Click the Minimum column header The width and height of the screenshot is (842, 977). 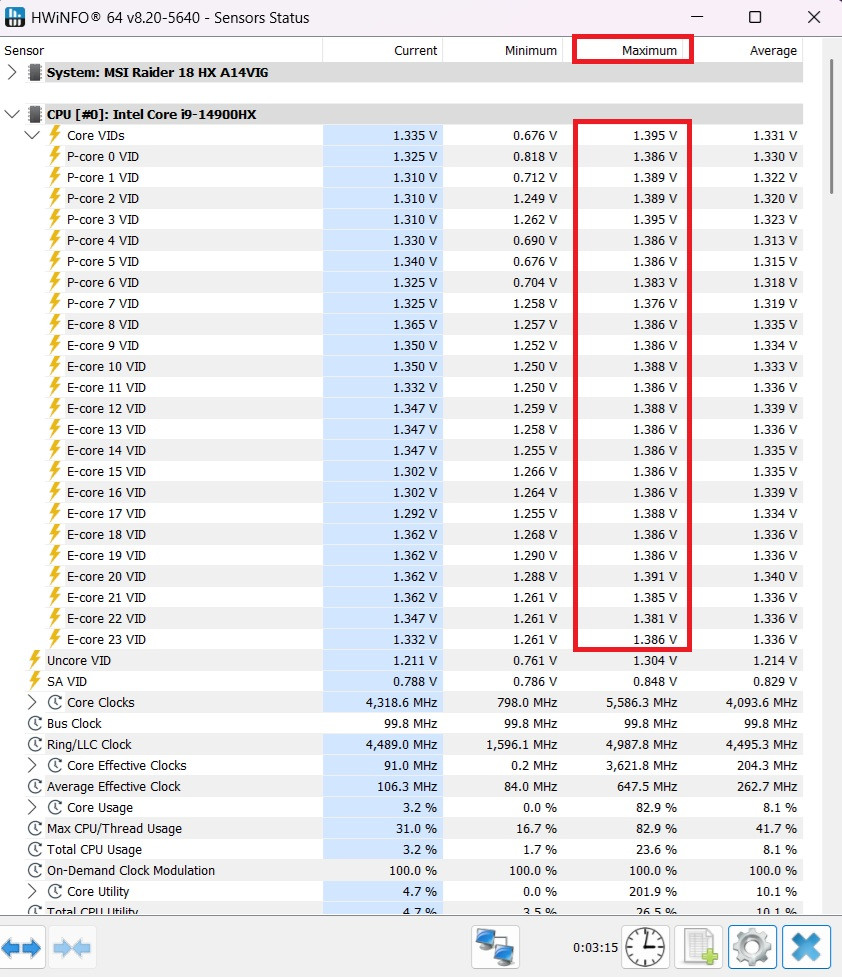click(x=502, y=50)
